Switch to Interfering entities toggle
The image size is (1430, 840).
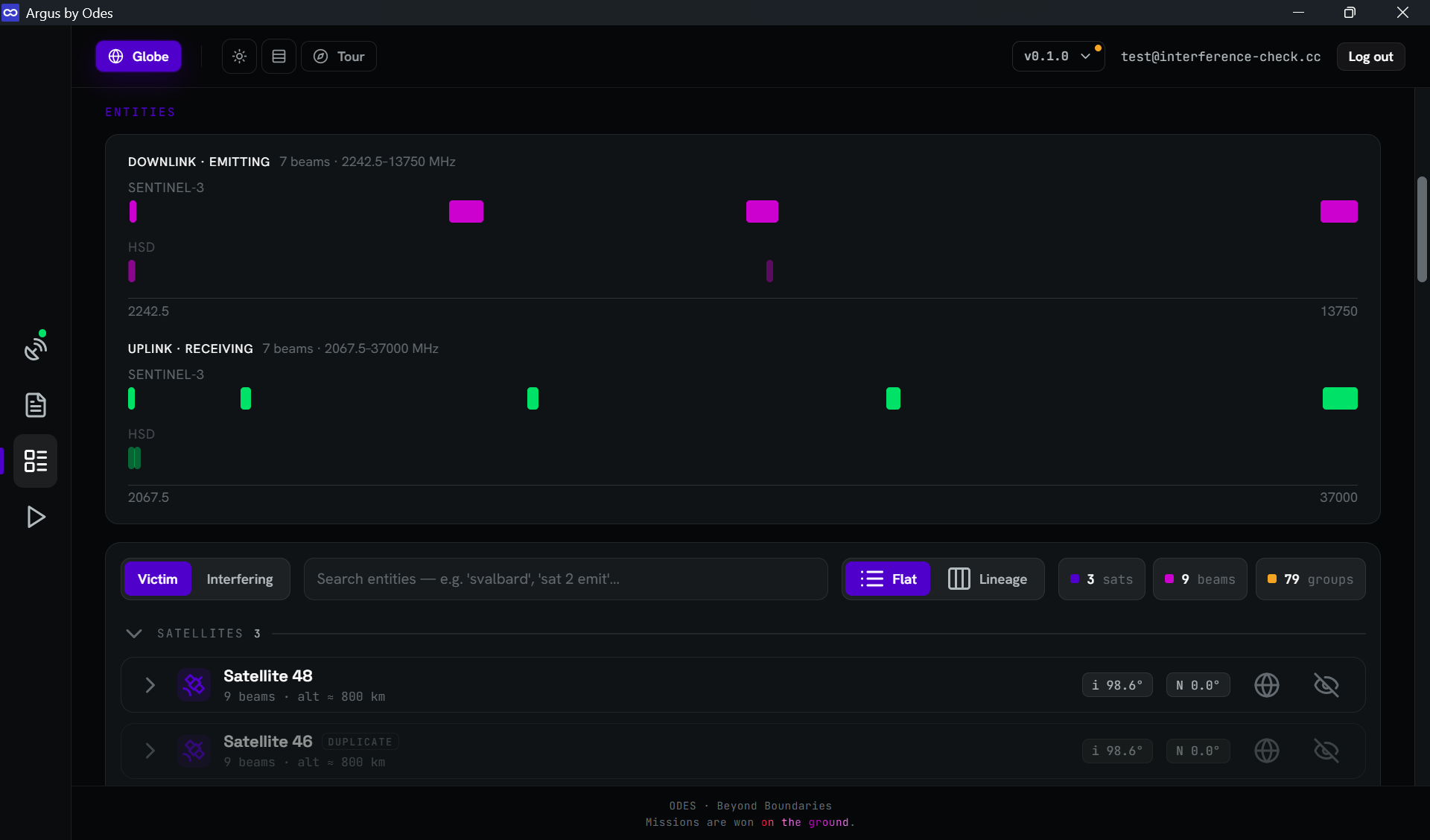click(x=240, y=579)
